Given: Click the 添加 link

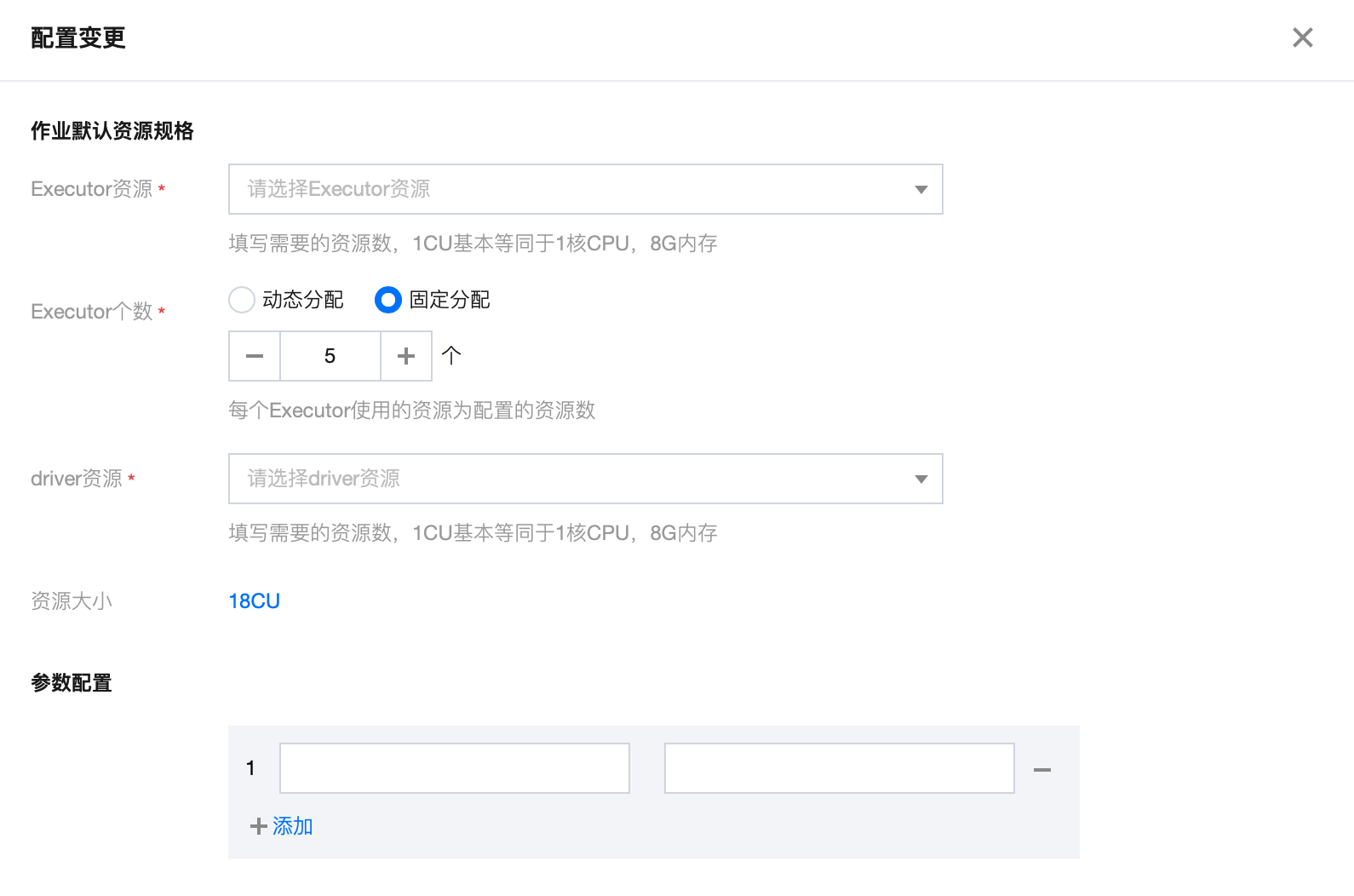Looking at the screenshot, I should click(x=293, y=826).
